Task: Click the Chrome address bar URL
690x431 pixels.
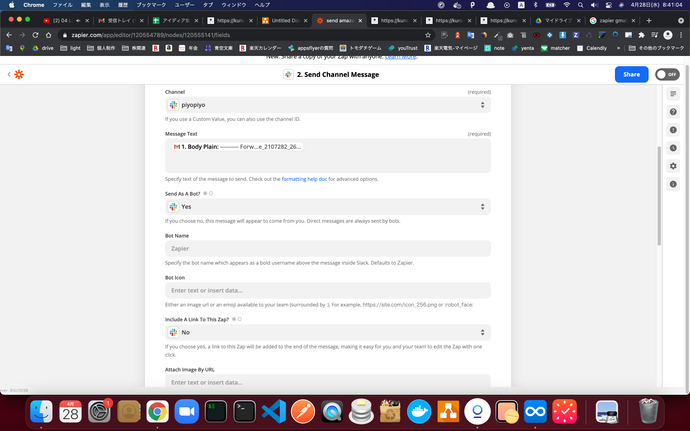Action: [150, 35]
